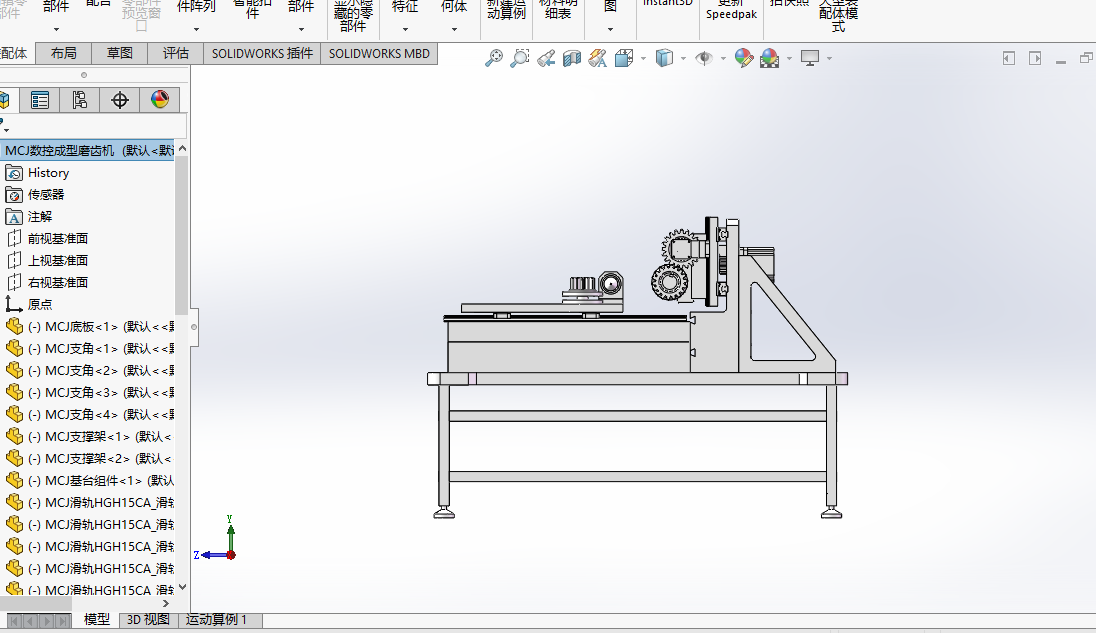Select MCJ底板<1> in the feature tree
The width and height of the screenshot is (1096, 633).
point(80,326)
